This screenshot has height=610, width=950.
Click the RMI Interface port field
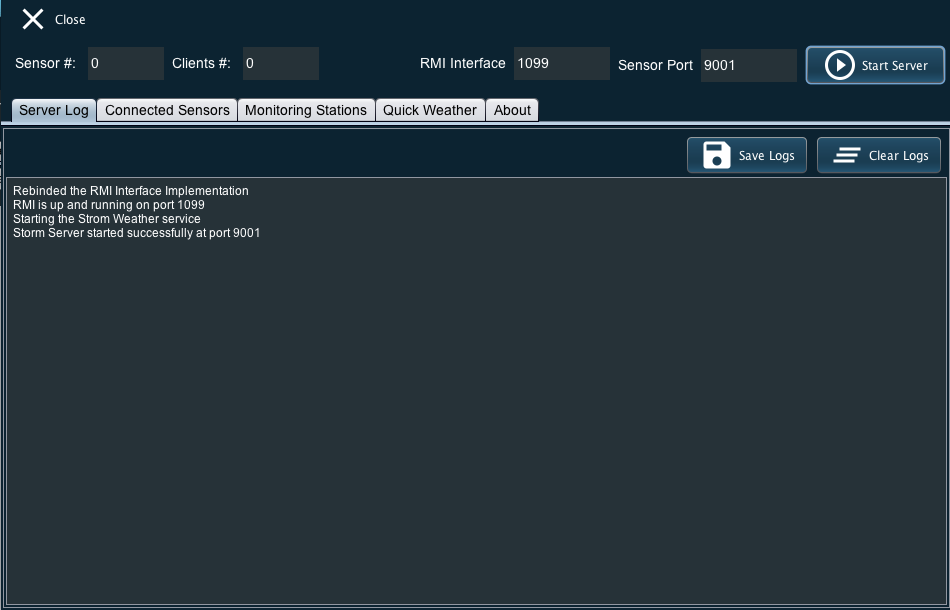pos(561,63)
